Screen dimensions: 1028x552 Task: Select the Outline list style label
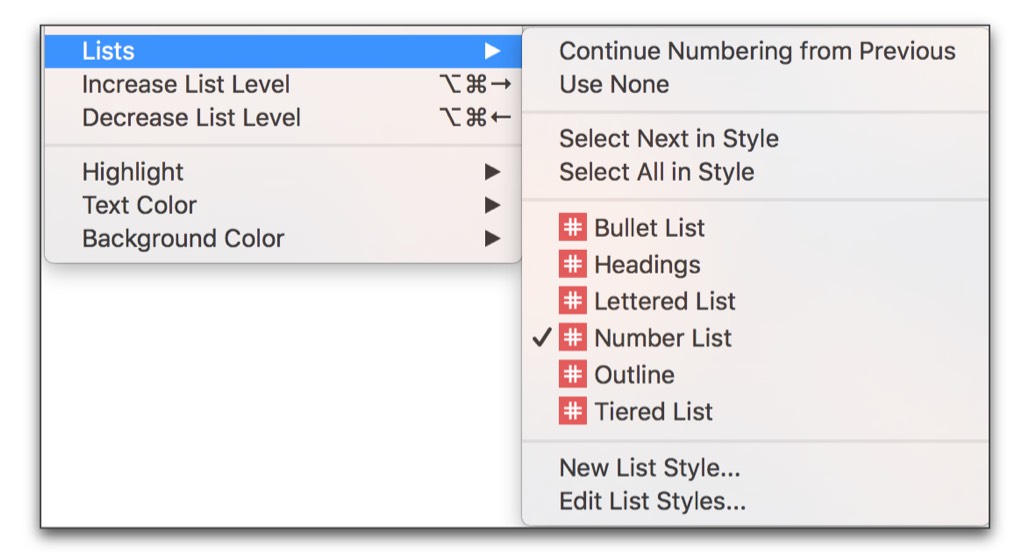[634, 374]
